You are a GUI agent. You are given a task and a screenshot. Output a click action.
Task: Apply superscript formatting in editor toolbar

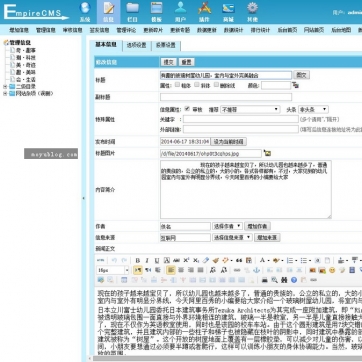click(186, 260)
